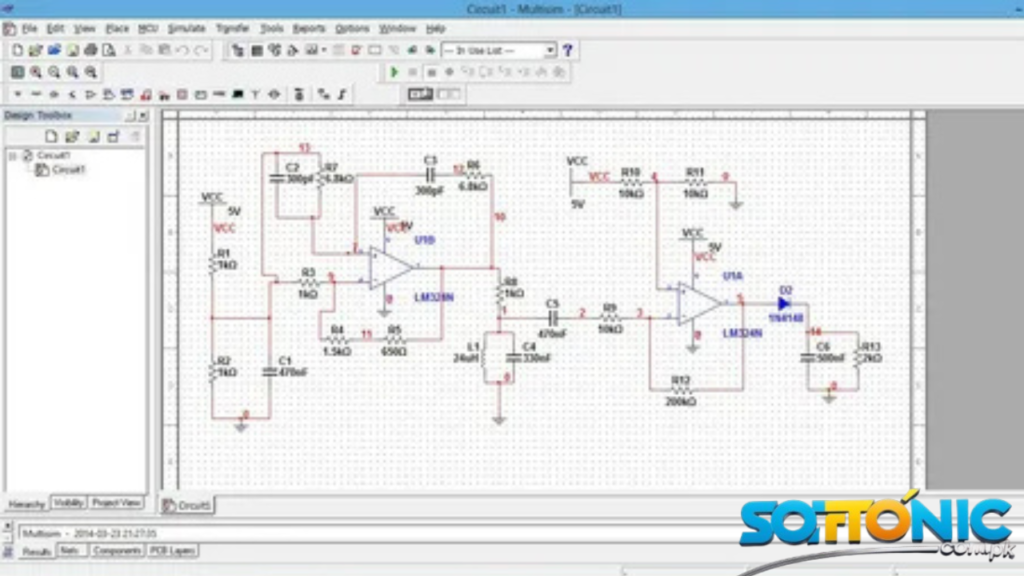The height and width of the screenshot is (576, 1024).
Task: Click the Zoom Fit to Page magnifier icon
Action: click(91, 72)
